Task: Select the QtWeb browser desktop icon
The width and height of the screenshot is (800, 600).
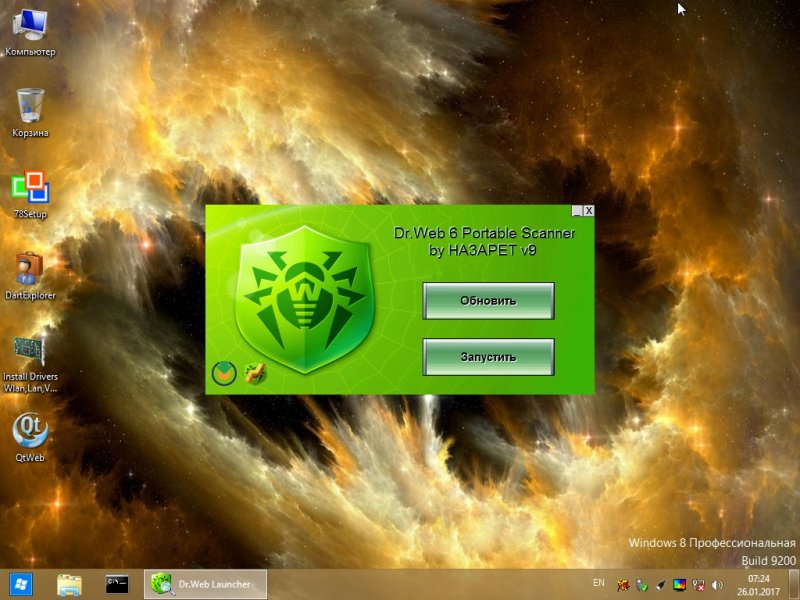Action: (30, 438)
